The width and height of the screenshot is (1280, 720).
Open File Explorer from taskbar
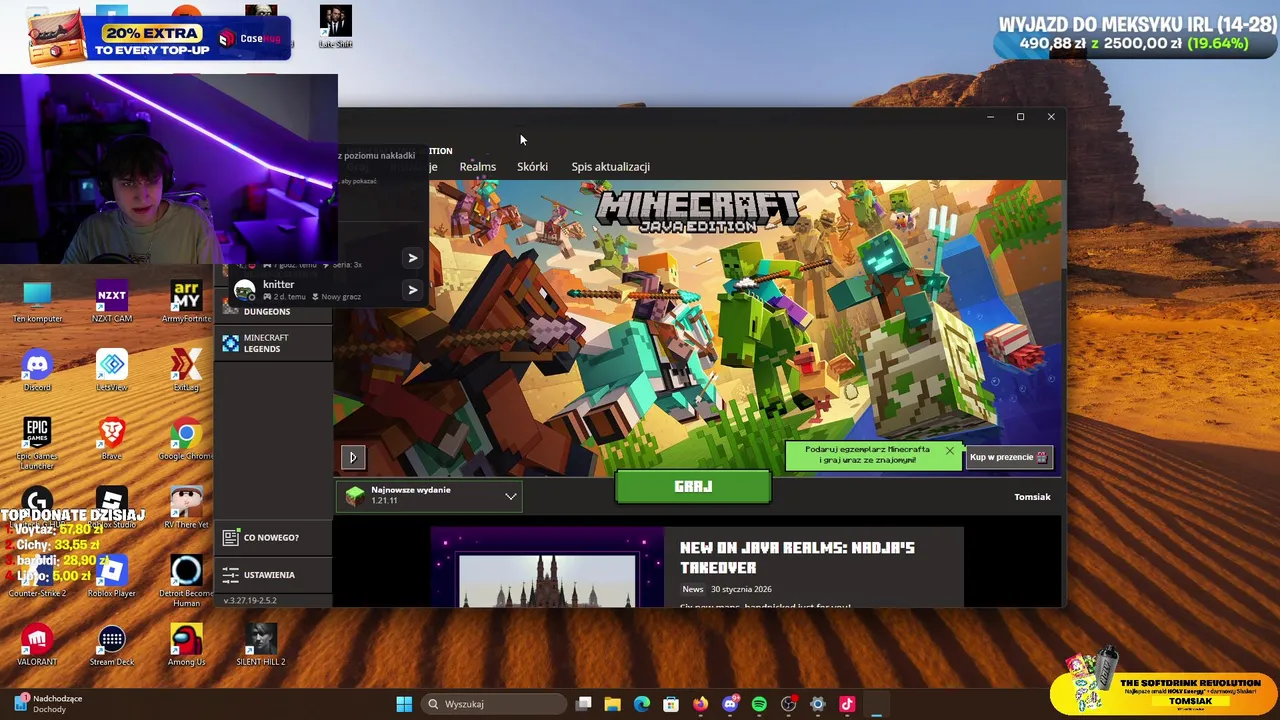[613, 704]
